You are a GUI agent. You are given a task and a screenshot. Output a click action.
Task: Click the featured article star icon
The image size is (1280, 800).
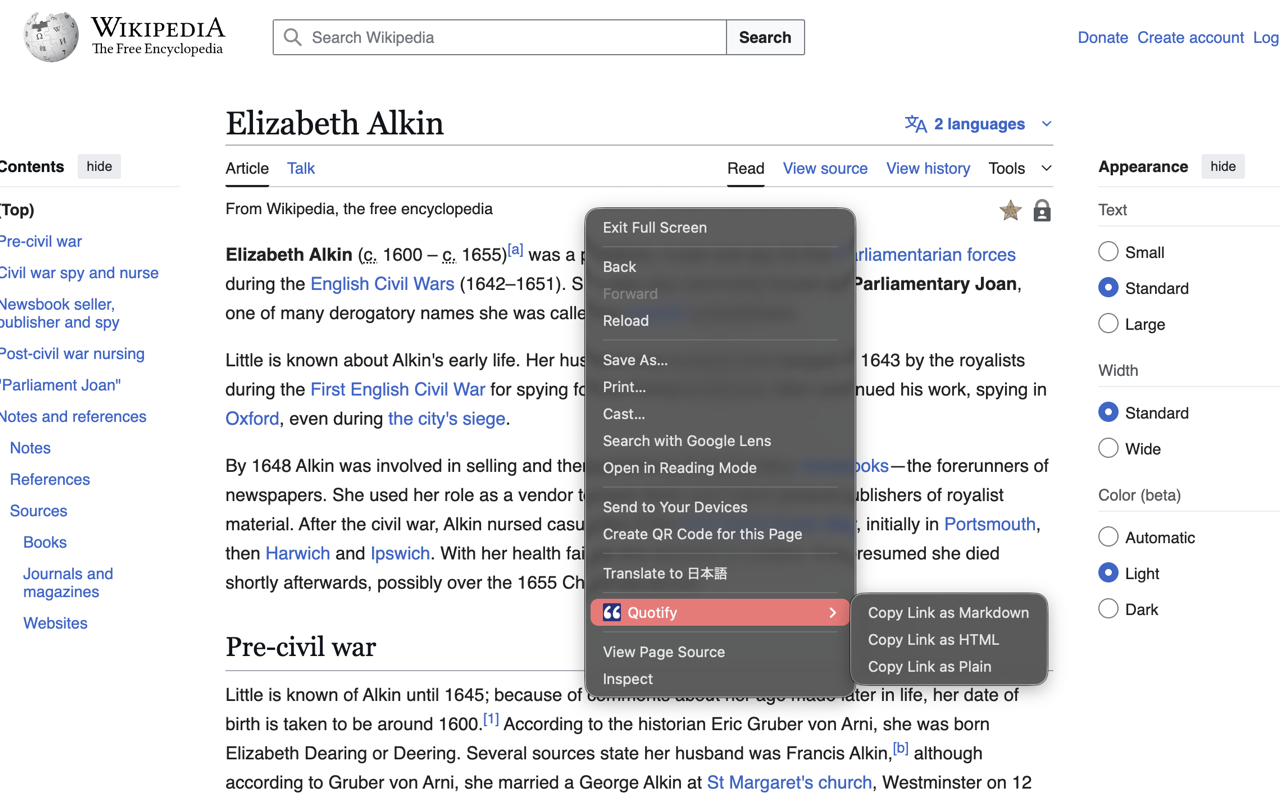tap(1010, 210)
